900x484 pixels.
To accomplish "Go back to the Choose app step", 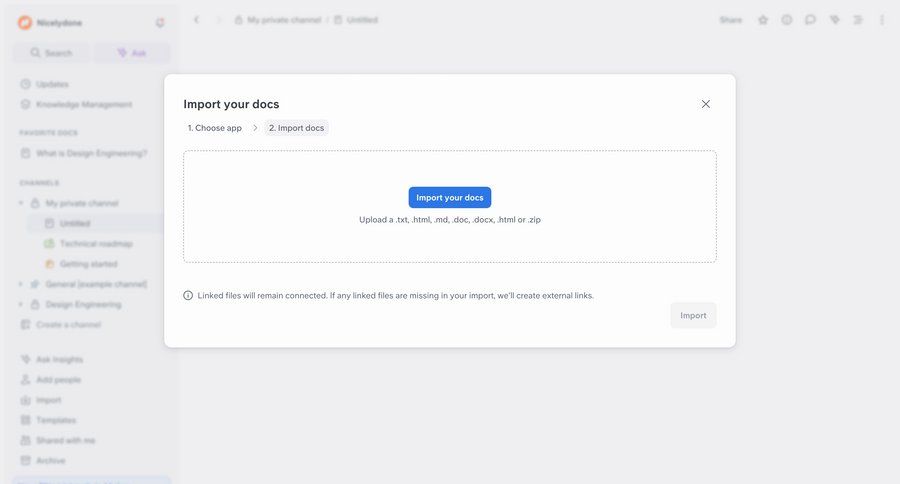I will coord(215,128).
